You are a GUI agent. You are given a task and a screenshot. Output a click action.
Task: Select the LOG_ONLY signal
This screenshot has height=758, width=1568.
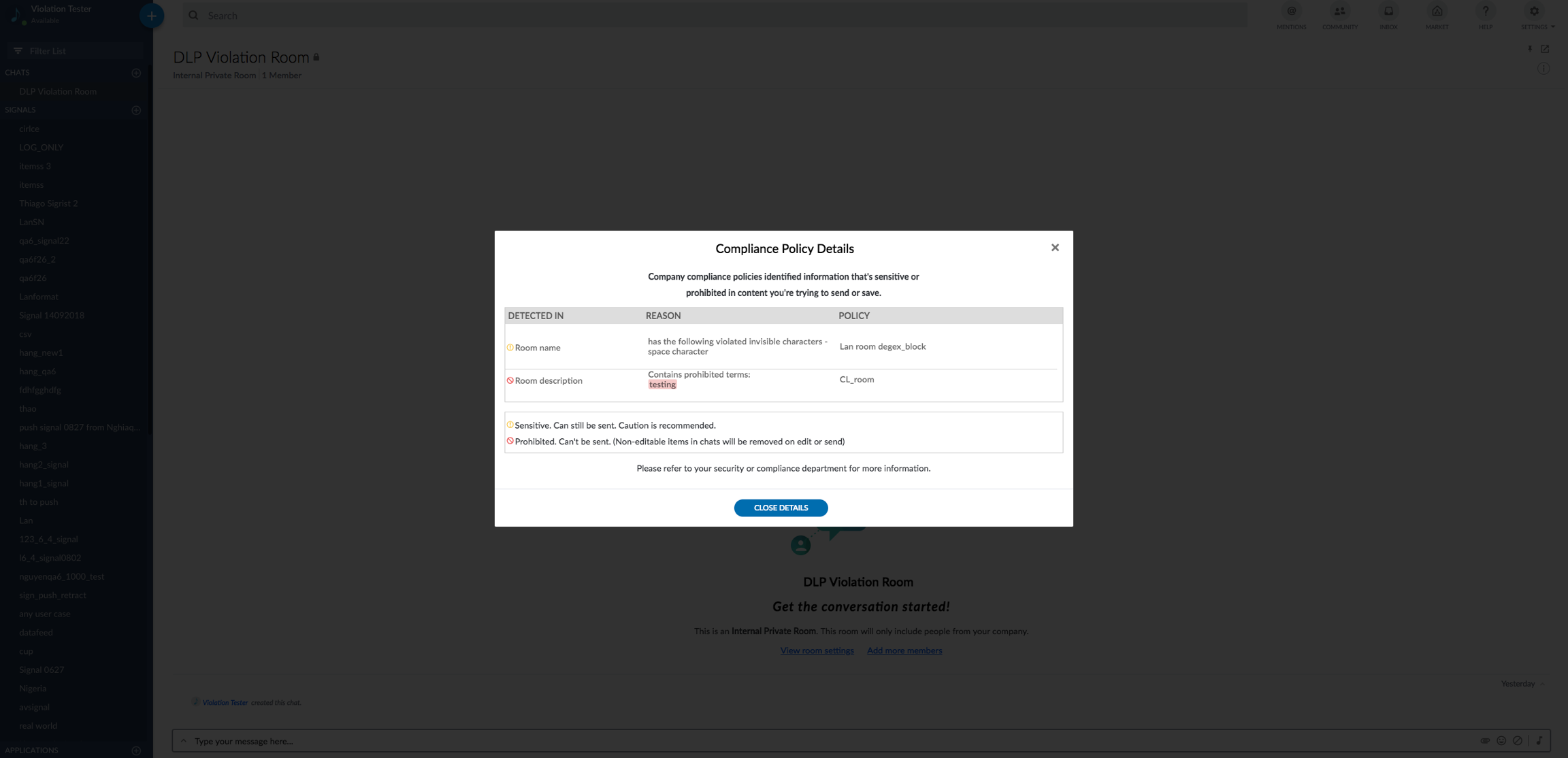pos(41,147)
